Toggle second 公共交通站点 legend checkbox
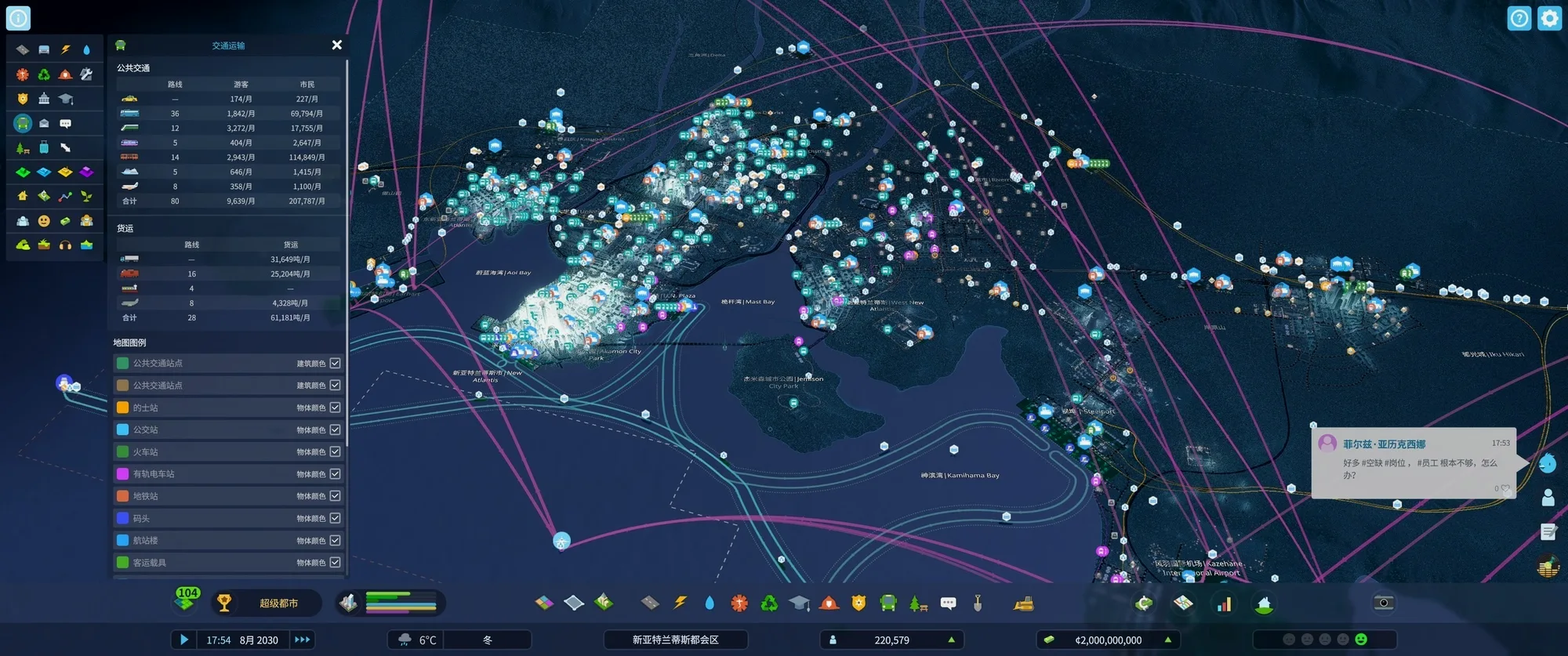Image resolution: width=1568 pixels, height=656 pixels. point(335,385)
